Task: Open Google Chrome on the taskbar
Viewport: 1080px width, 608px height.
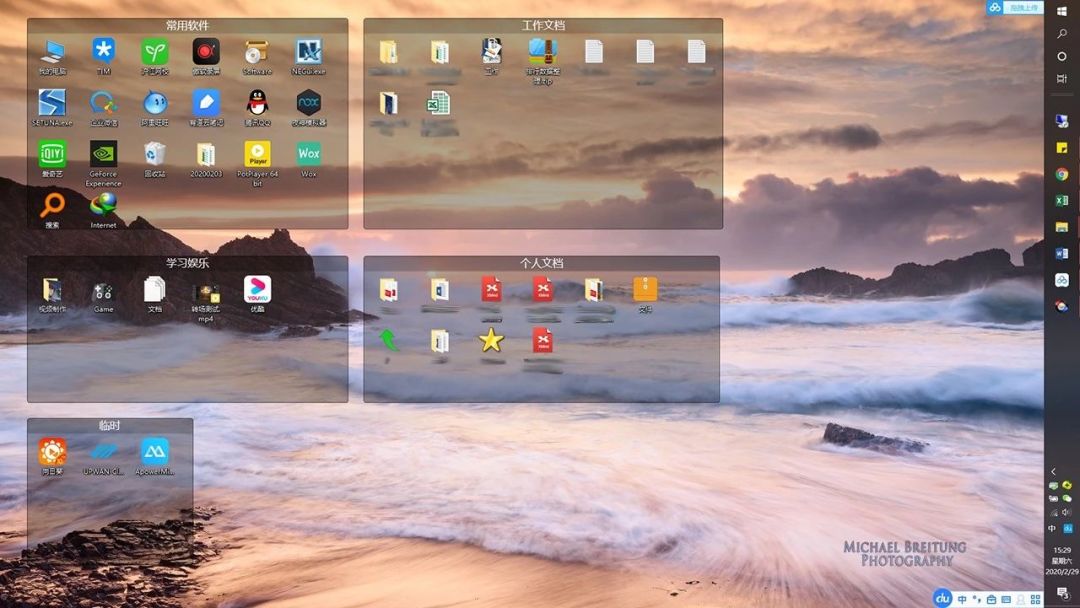Action: pyautogui.click(x=1061, y=174)
